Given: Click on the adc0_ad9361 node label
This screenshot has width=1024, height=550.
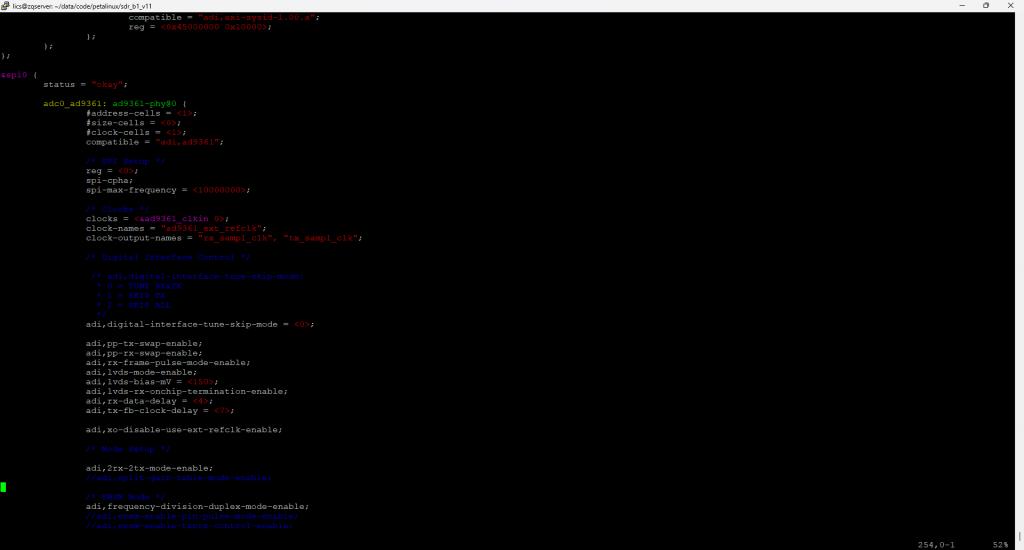Looking at the screenshot, I should (x=75, y=103).
